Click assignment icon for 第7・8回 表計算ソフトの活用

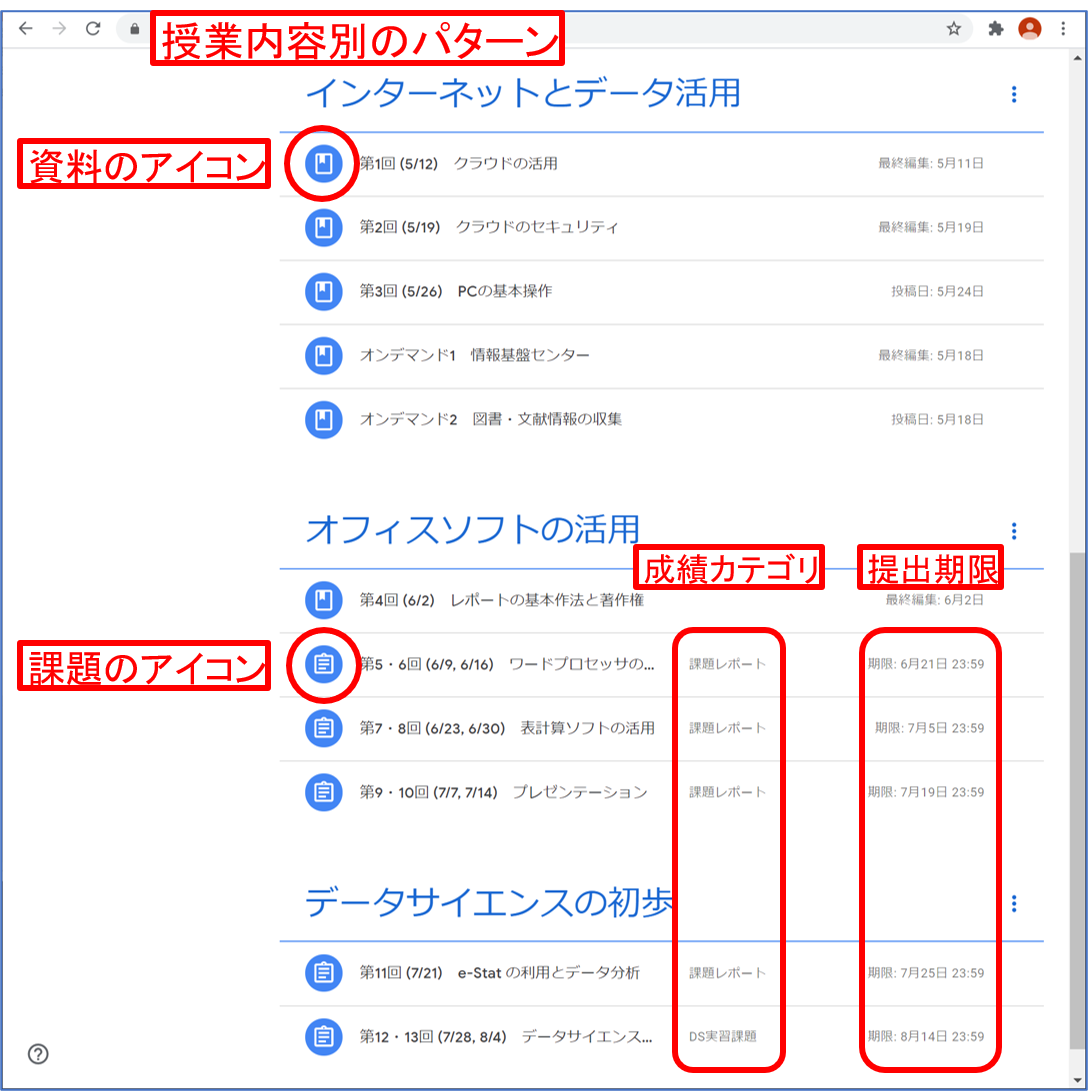323,728
